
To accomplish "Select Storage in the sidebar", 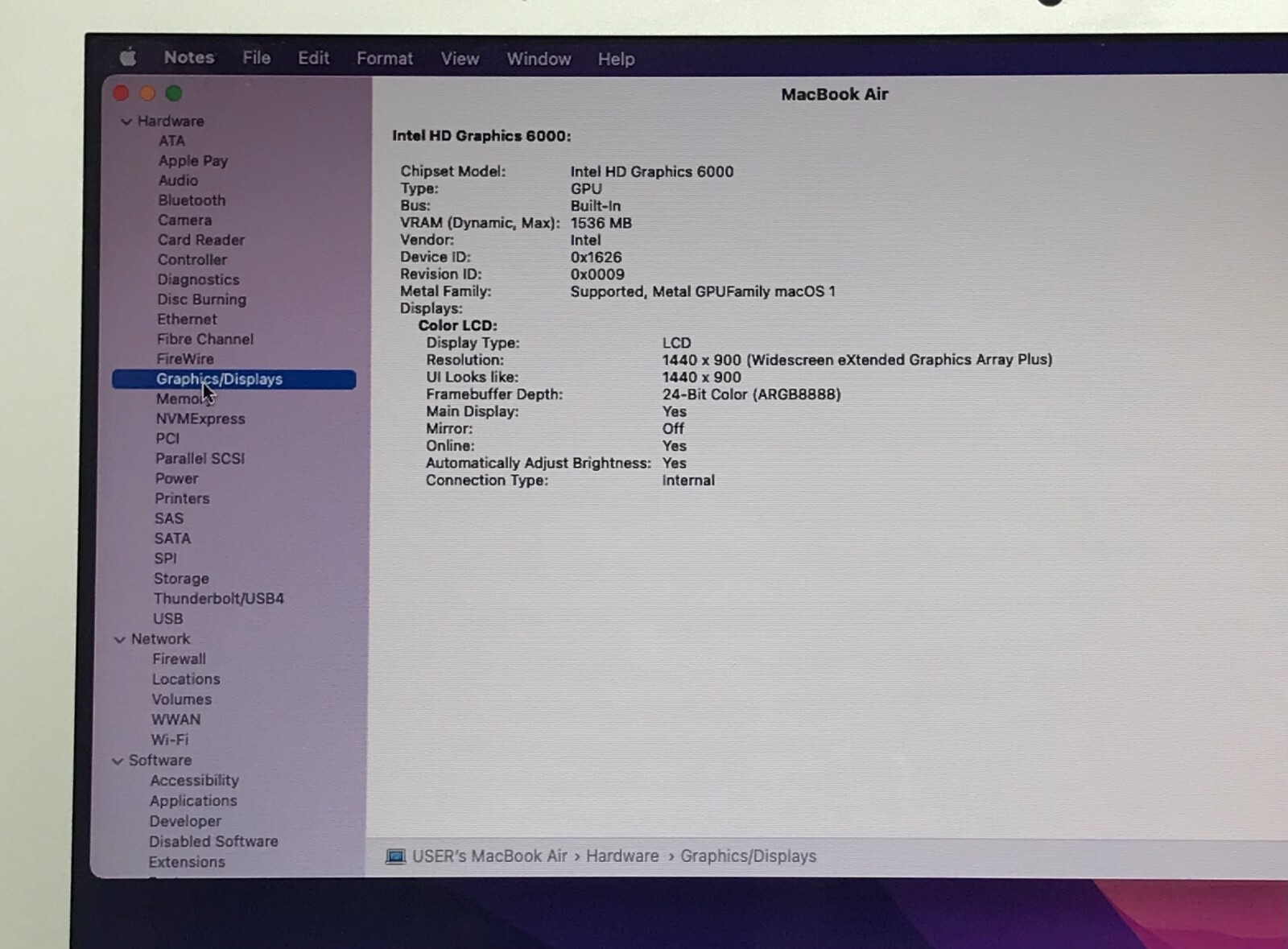I will pos(181,579).
